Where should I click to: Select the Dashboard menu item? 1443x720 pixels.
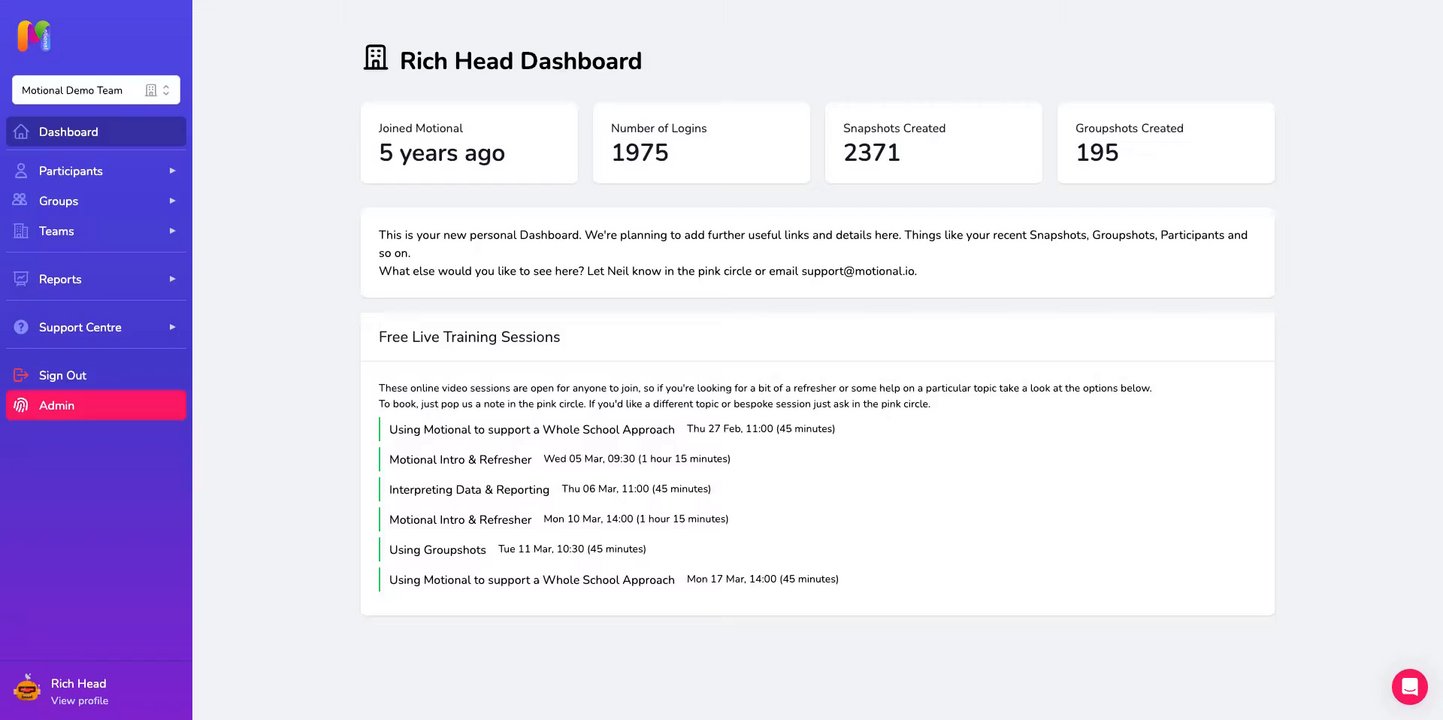click(68, 132)
